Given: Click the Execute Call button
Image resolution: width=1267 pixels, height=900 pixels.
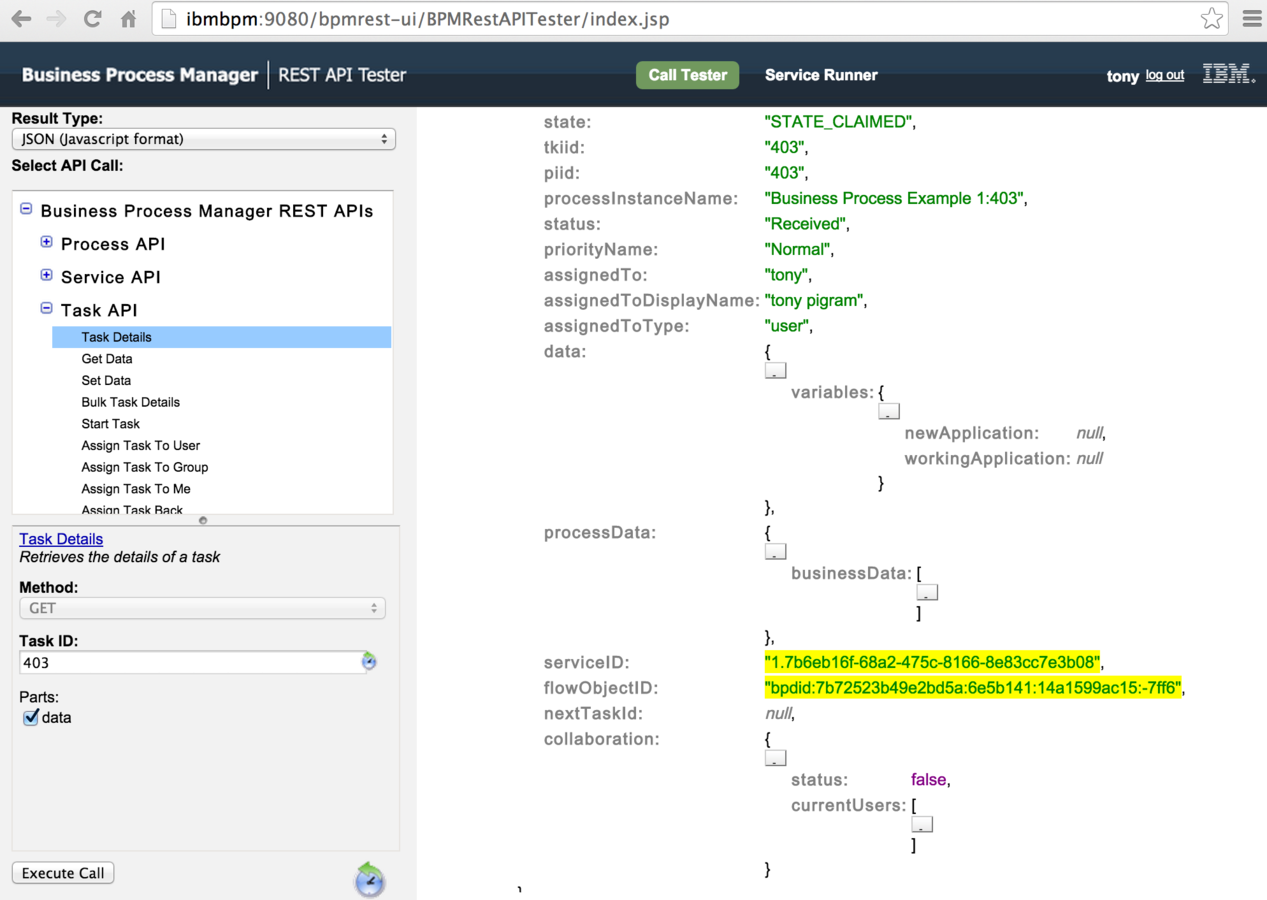Looking at the screenshot, I should click(63, 873).
